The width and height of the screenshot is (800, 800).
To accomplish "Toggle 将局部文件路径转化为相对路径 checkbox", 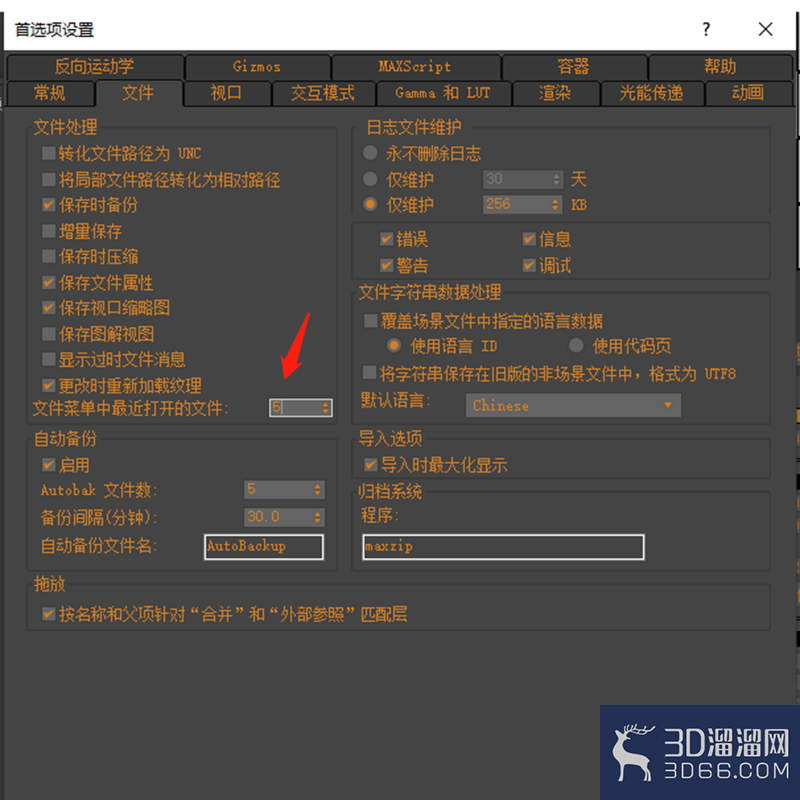I will [x=48, y=179].
